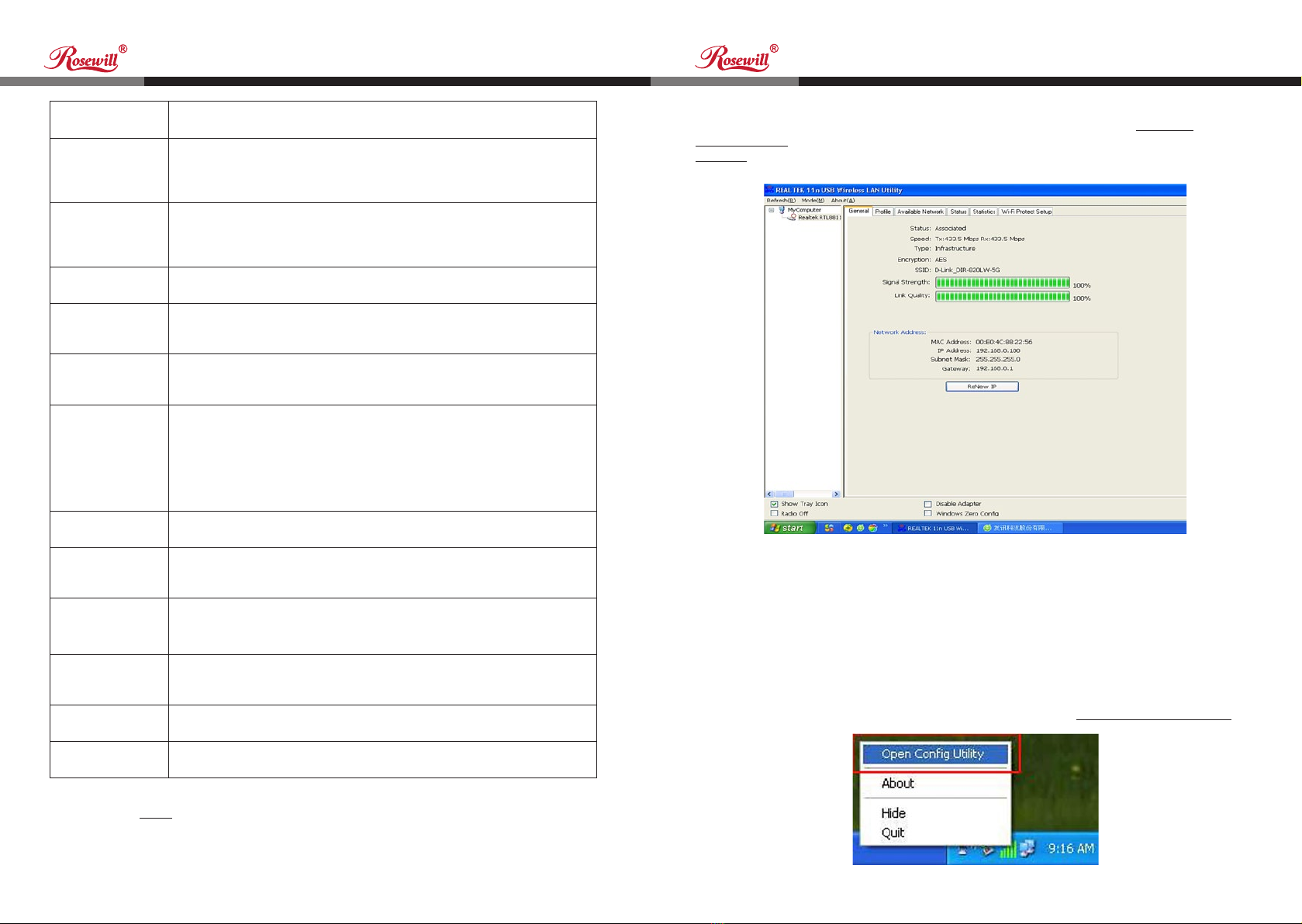Choose Quit from the tray menu
Viewport: 1302px width, 924px height.
[893, 833]
